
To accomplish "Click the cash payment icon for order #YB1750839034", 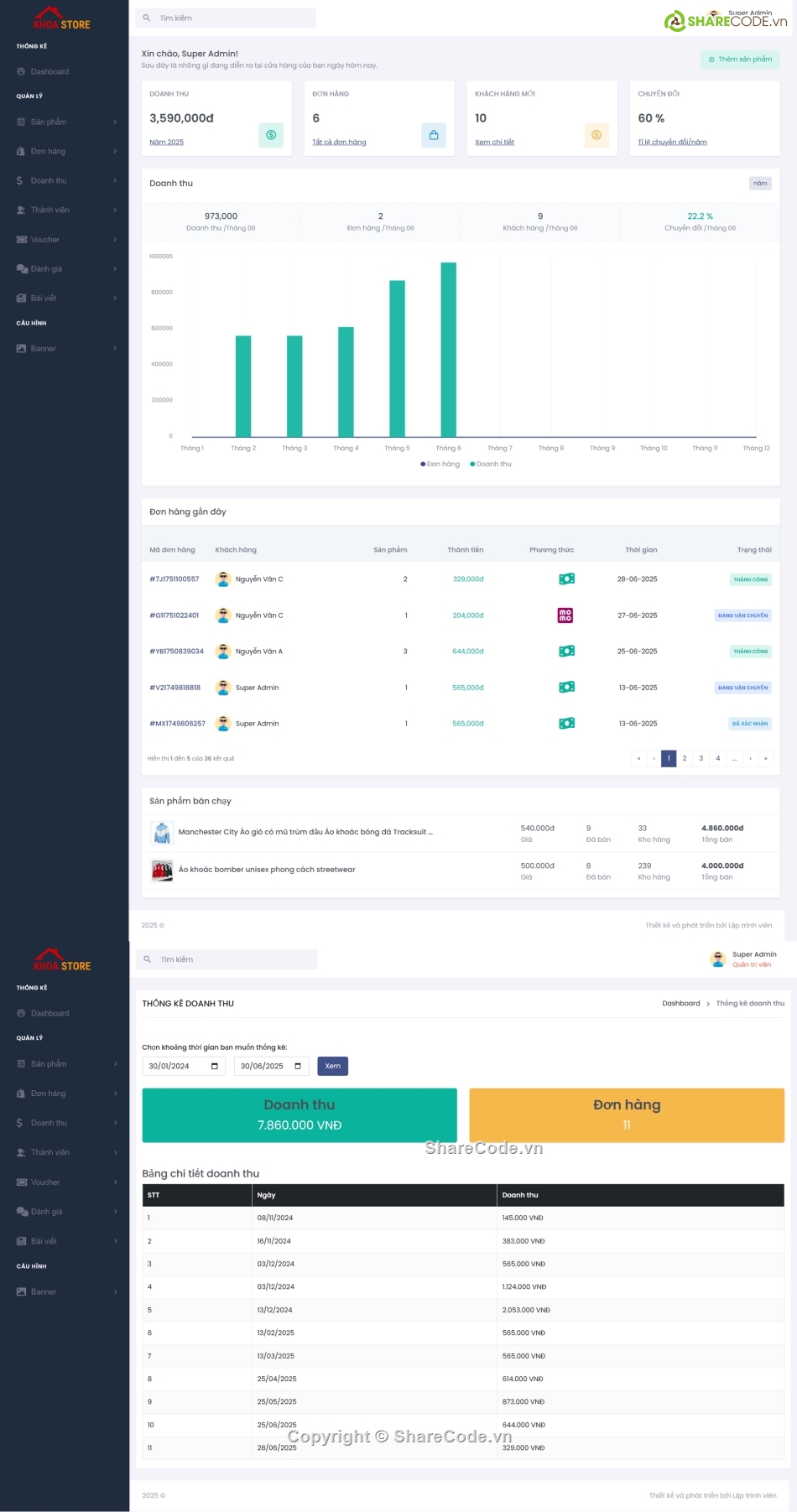I will pyautogui.click(x=567, y=652).
